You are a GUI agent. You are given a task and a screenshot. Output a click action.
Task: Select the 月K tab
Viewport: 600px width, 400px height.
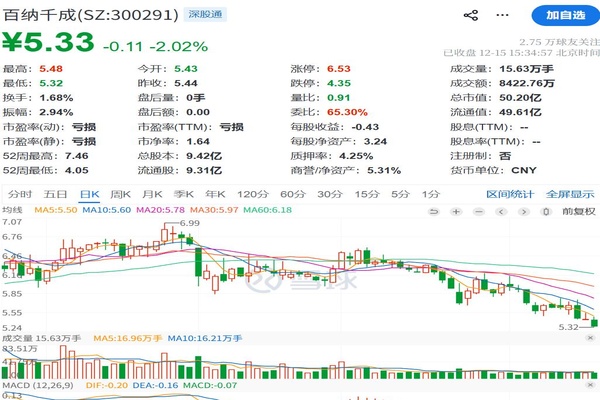152,194
